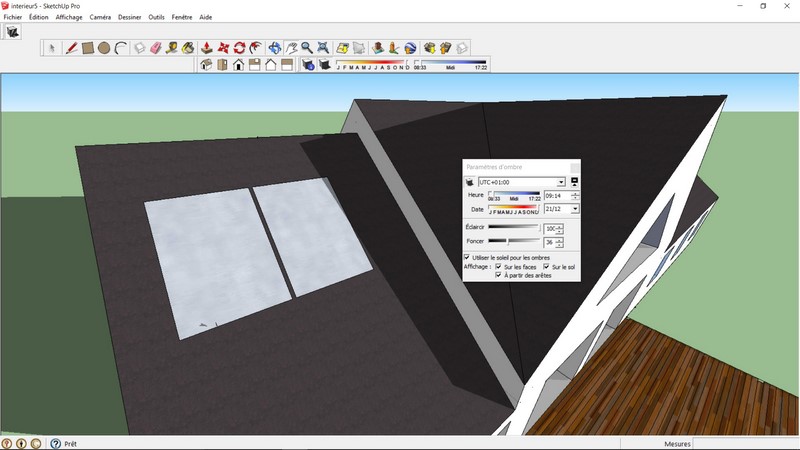The height and width of the screenshot is (450, 800).
Task: Select the Tape Measure tool
Action: pyautogui.click(x=172, y=48)
